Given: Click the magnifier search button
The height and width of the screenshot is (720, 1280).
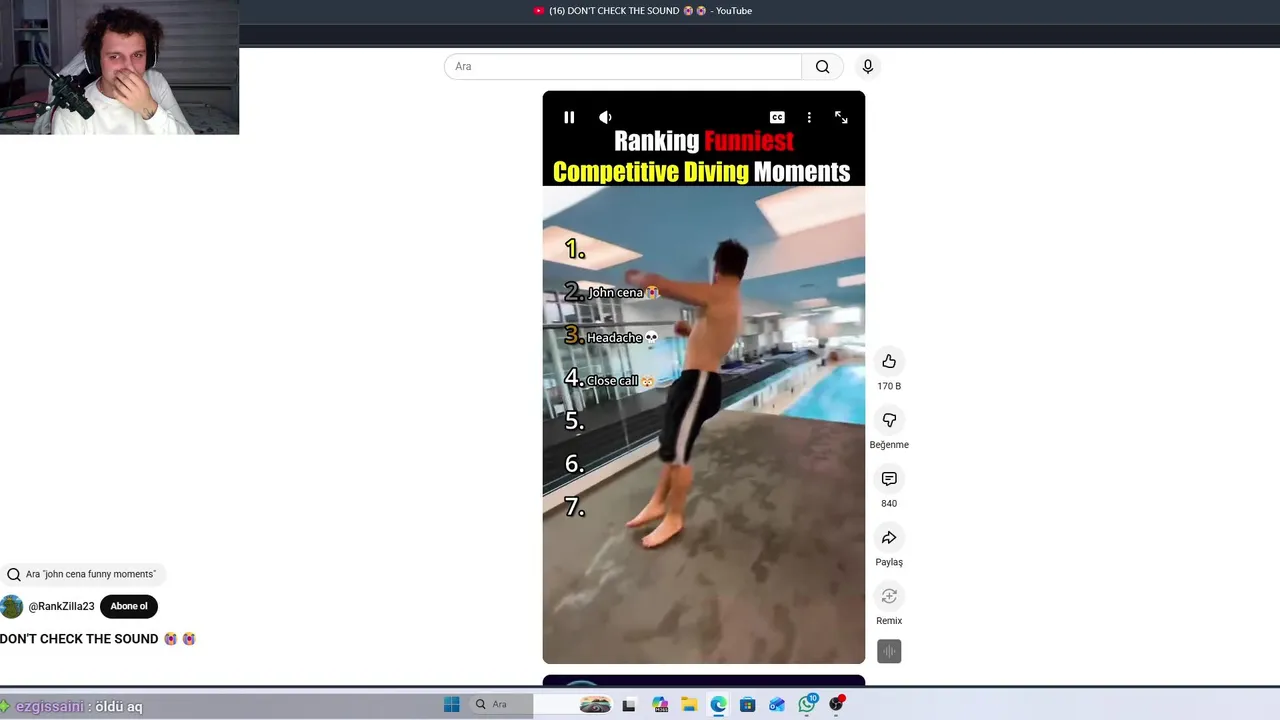Looking at the screenshot, I should tap(822, 66).
